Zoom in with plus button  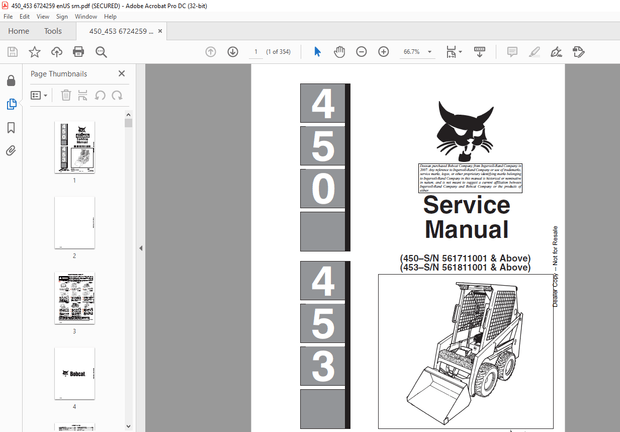pos(383,52)
